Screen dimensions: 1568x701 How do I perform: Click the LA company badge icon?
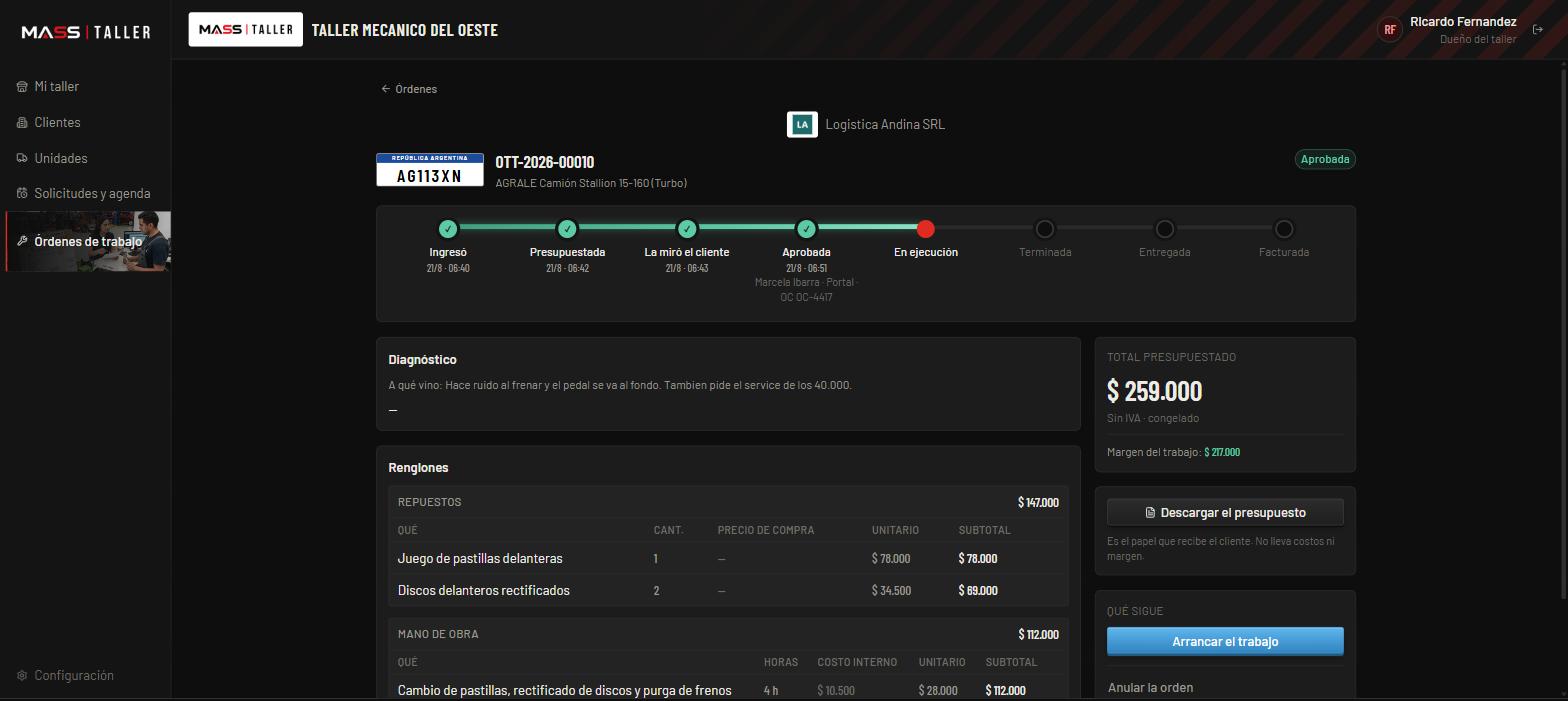coord(802,125)
